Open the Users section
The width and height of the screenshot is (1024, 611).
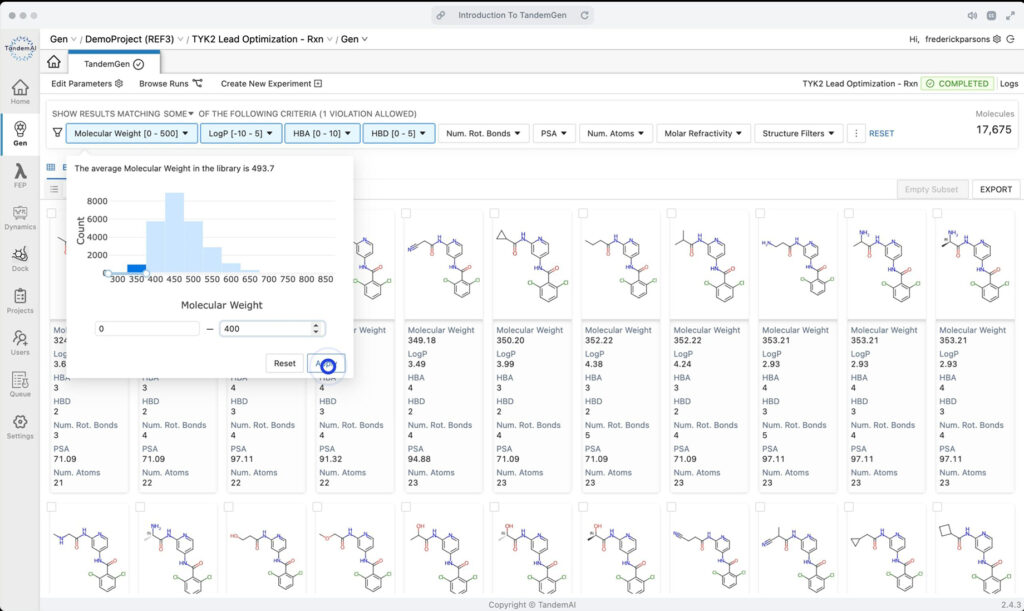click(20, 338)
